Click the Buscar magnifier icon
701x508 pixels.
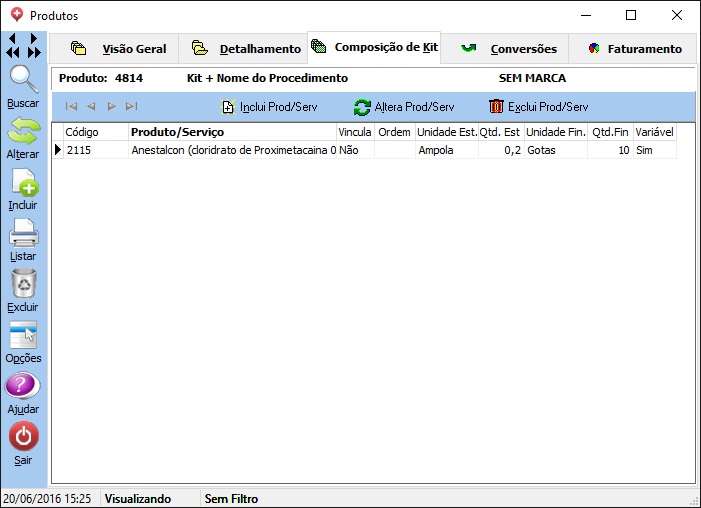click(23, 80)
